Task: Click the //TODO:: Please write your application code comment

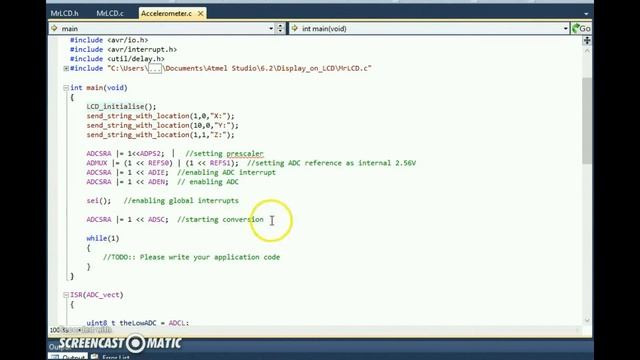Action: (x=191, y=257)
